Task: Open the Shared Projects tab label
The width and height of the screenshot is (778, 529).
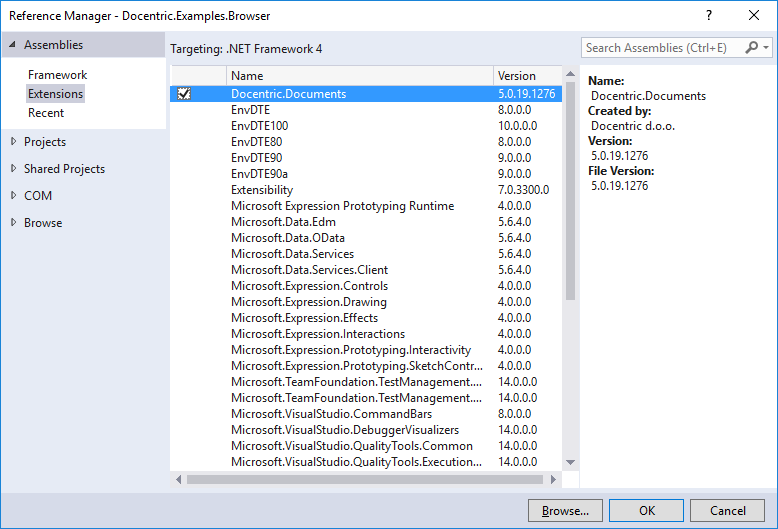Action: (x=65, y=169)
